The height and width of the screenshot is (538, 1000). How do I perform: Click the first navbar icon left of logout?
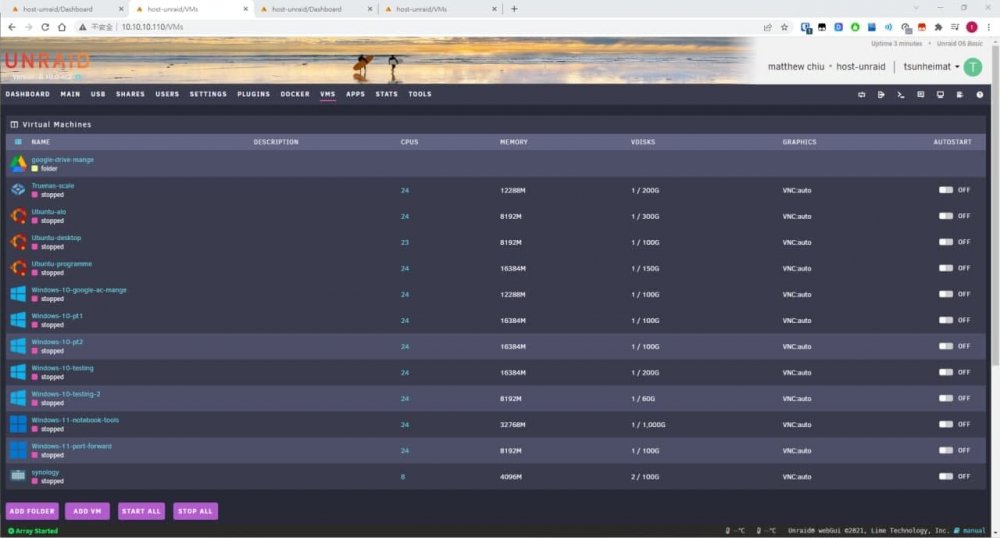[862, 94]
